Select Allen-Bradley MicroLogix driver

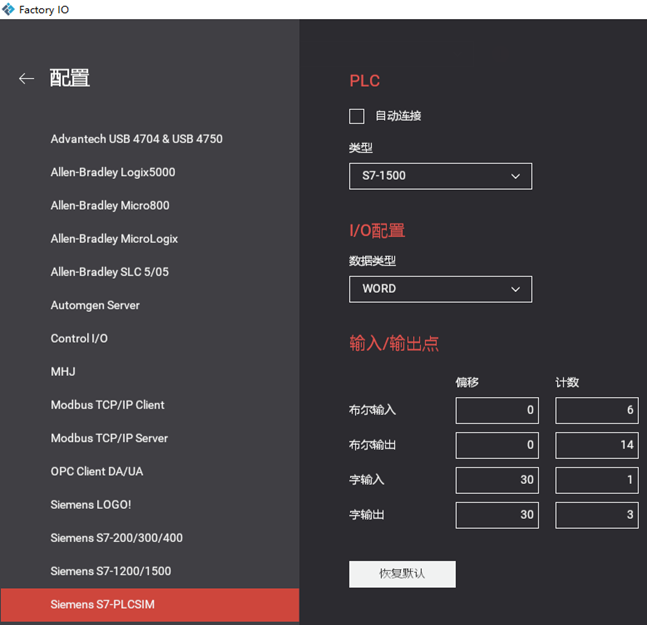pos(114,239)
